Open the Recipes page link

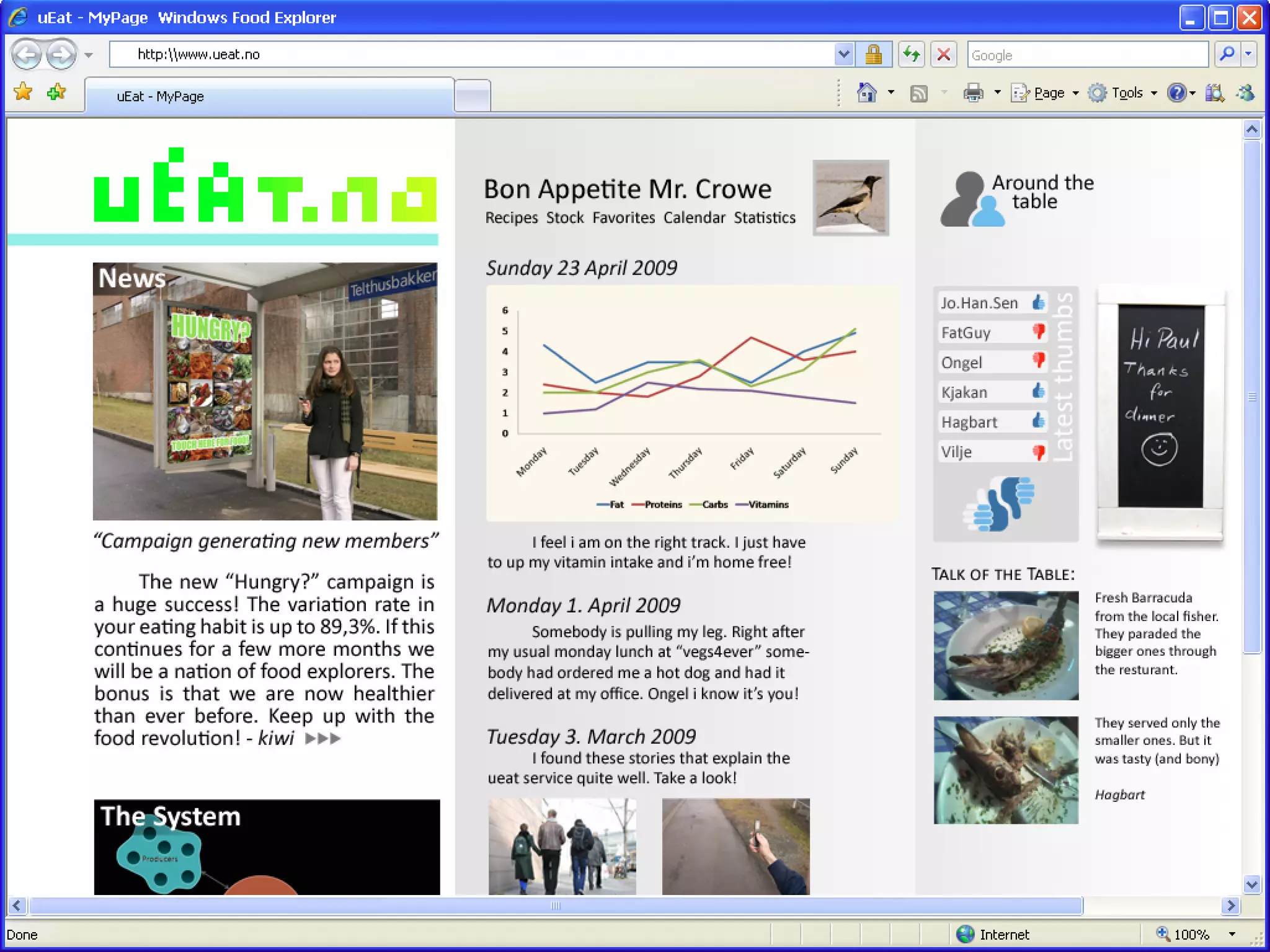[x=511, y=218]
